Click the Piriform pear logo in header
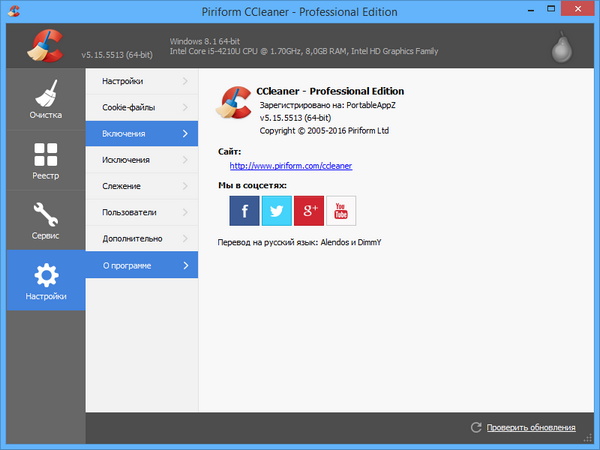Screen dimensions: 600x450 pos(561,47)
